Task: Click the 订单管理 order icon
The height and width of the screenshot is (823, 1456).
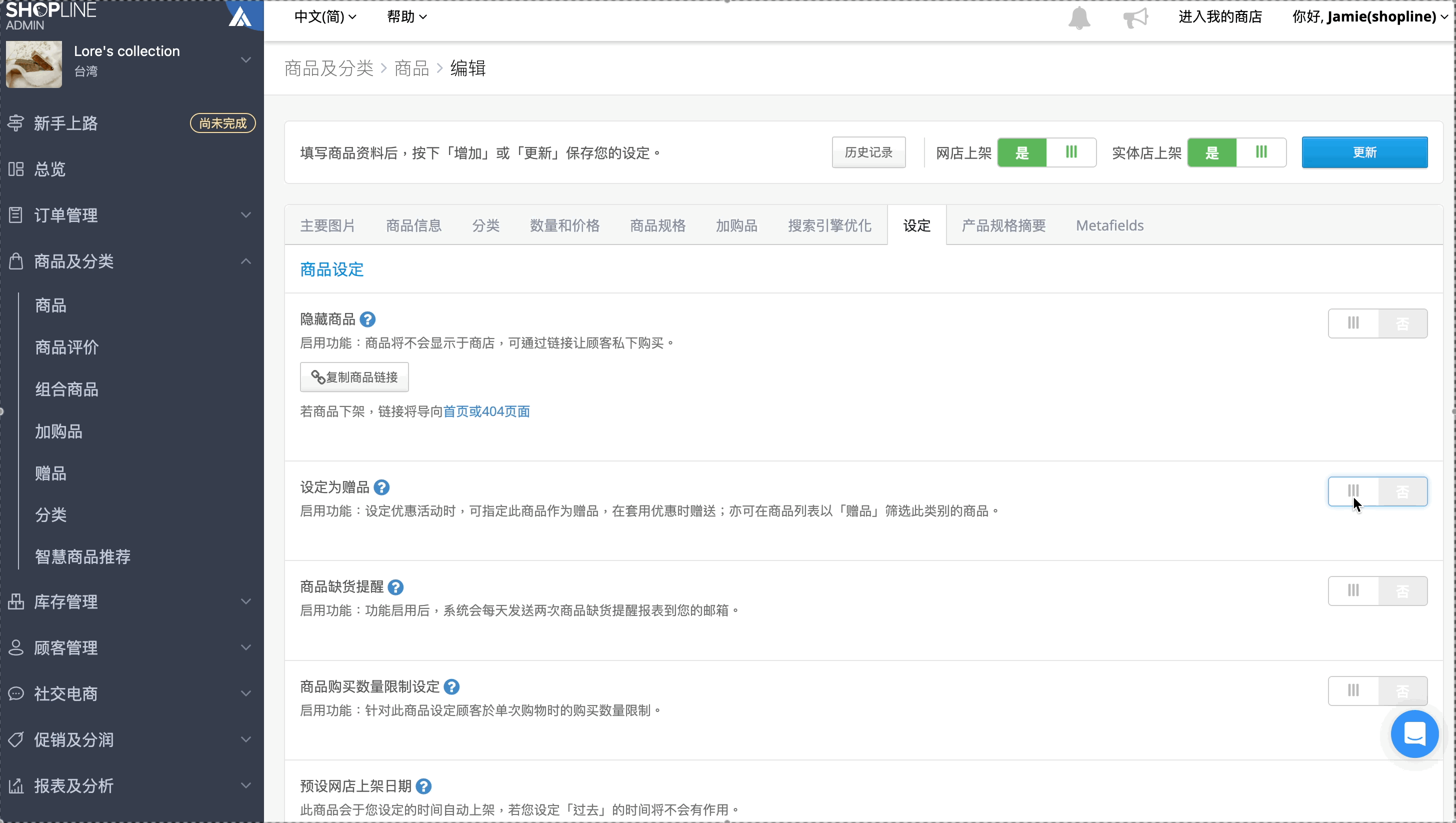Action: (x=16, y=215)
